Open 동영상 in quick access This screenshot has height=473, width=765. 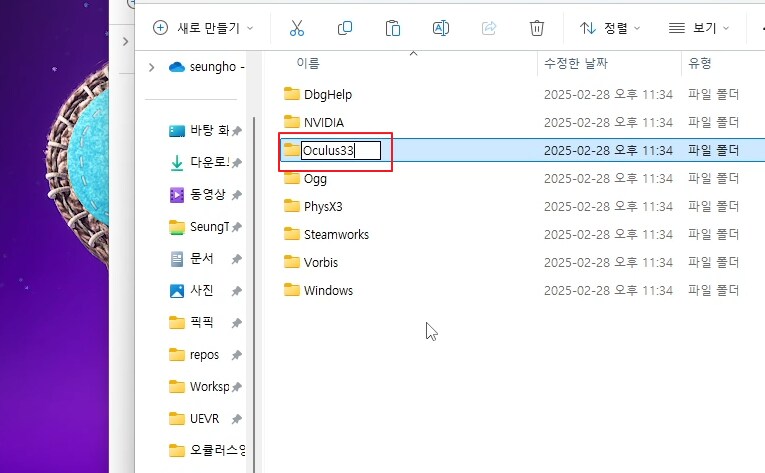pos(198,194)
